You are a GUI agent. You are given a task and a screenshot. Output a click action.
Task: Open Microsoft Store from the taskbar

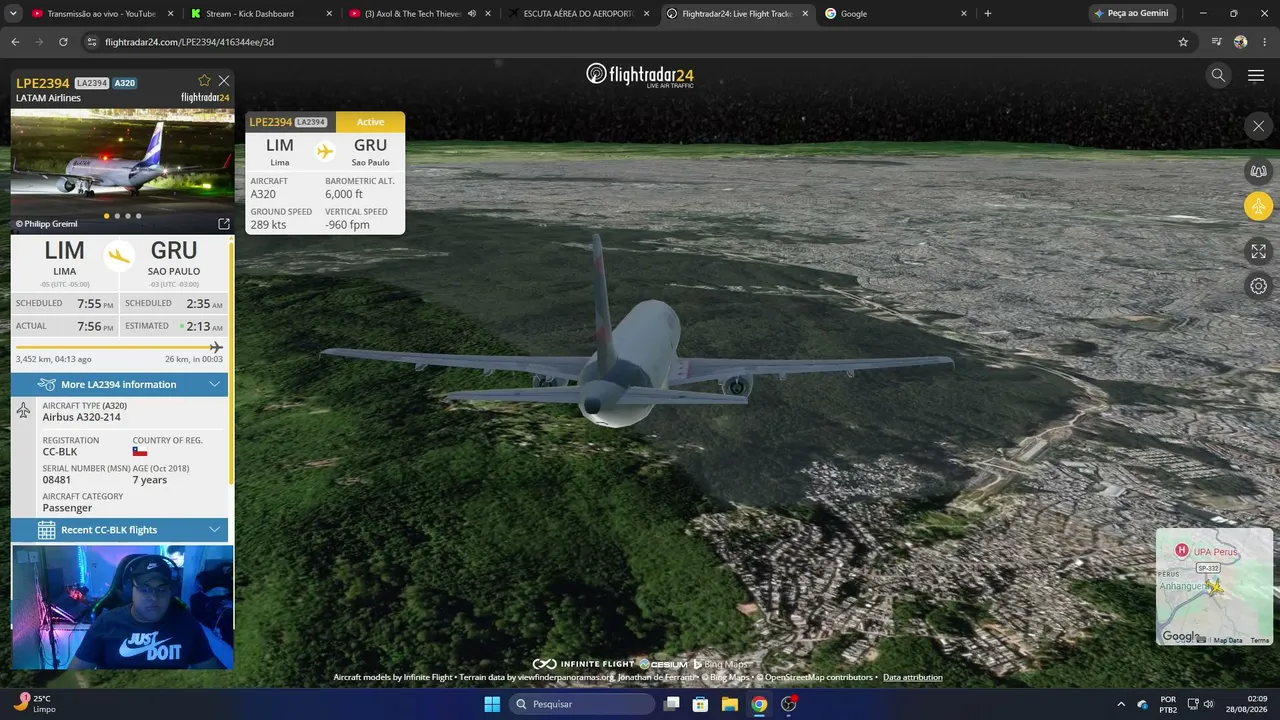pos(701,704)
